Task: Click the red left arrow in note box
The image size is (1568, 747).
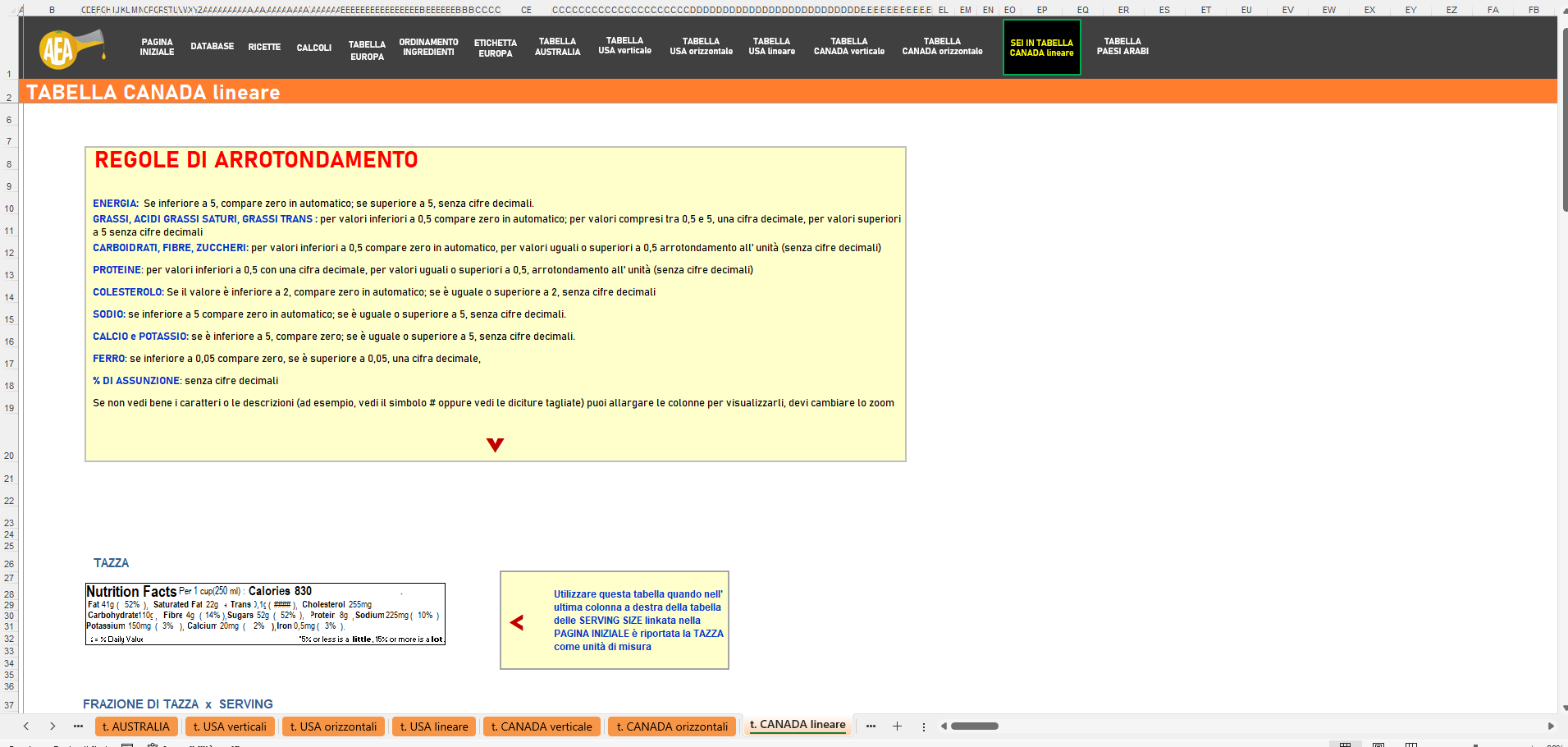Action: (517, 622)
